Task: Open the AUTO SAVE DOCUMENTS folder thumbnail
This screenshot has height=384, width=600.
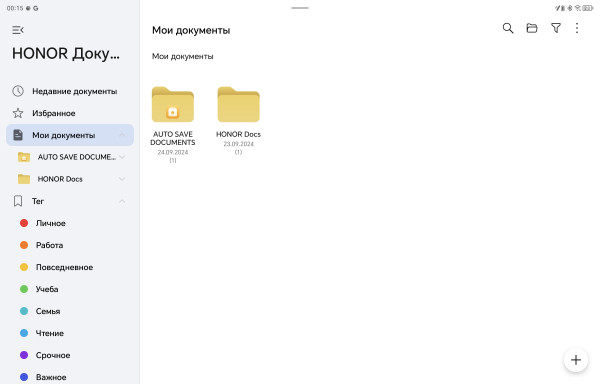Action: coord(173,104)
